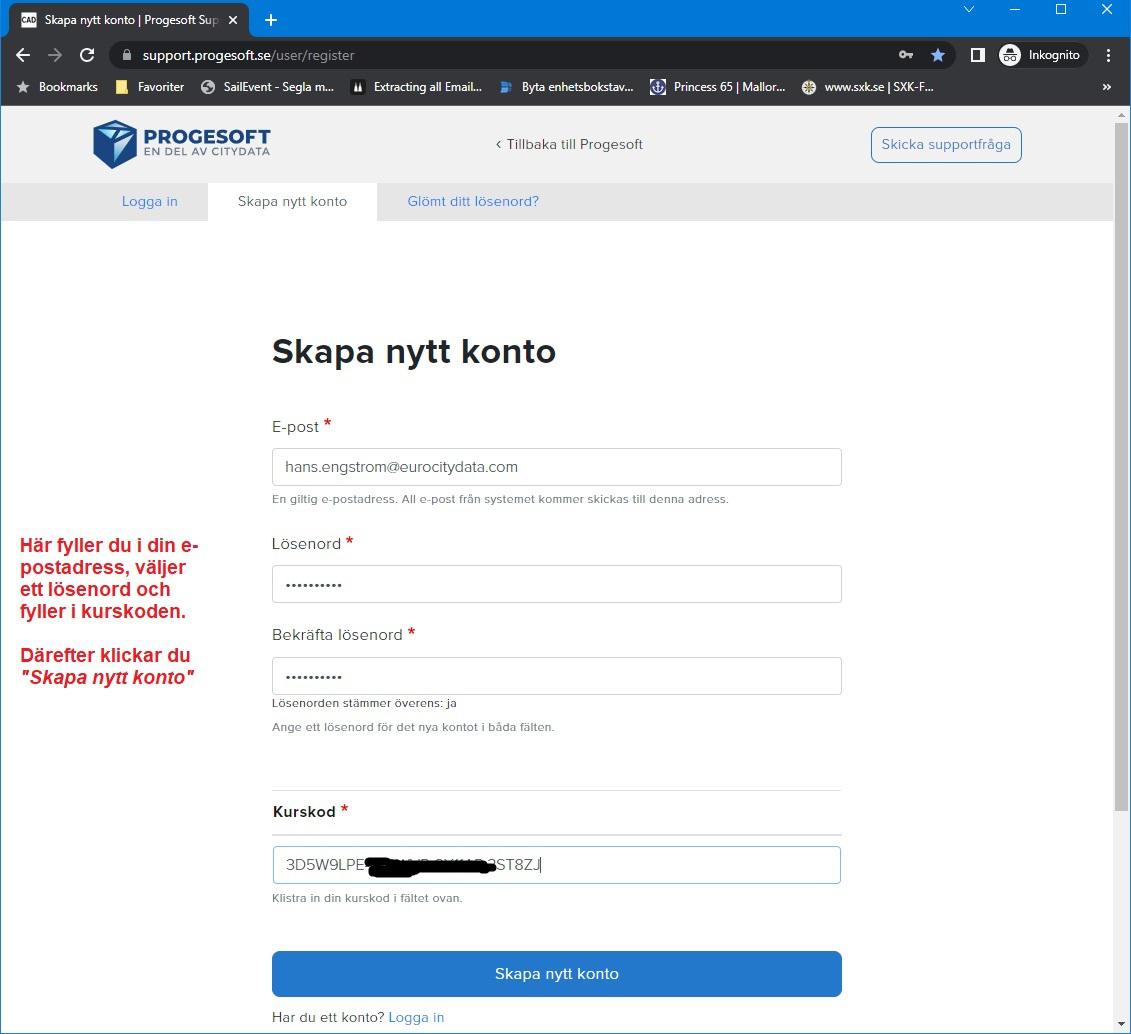Image resolution: width=1131 pixels, height=1034 pixels.
Task: Expand the hidden bookmarks overflow chevron
Action: tap(1106, 87)
